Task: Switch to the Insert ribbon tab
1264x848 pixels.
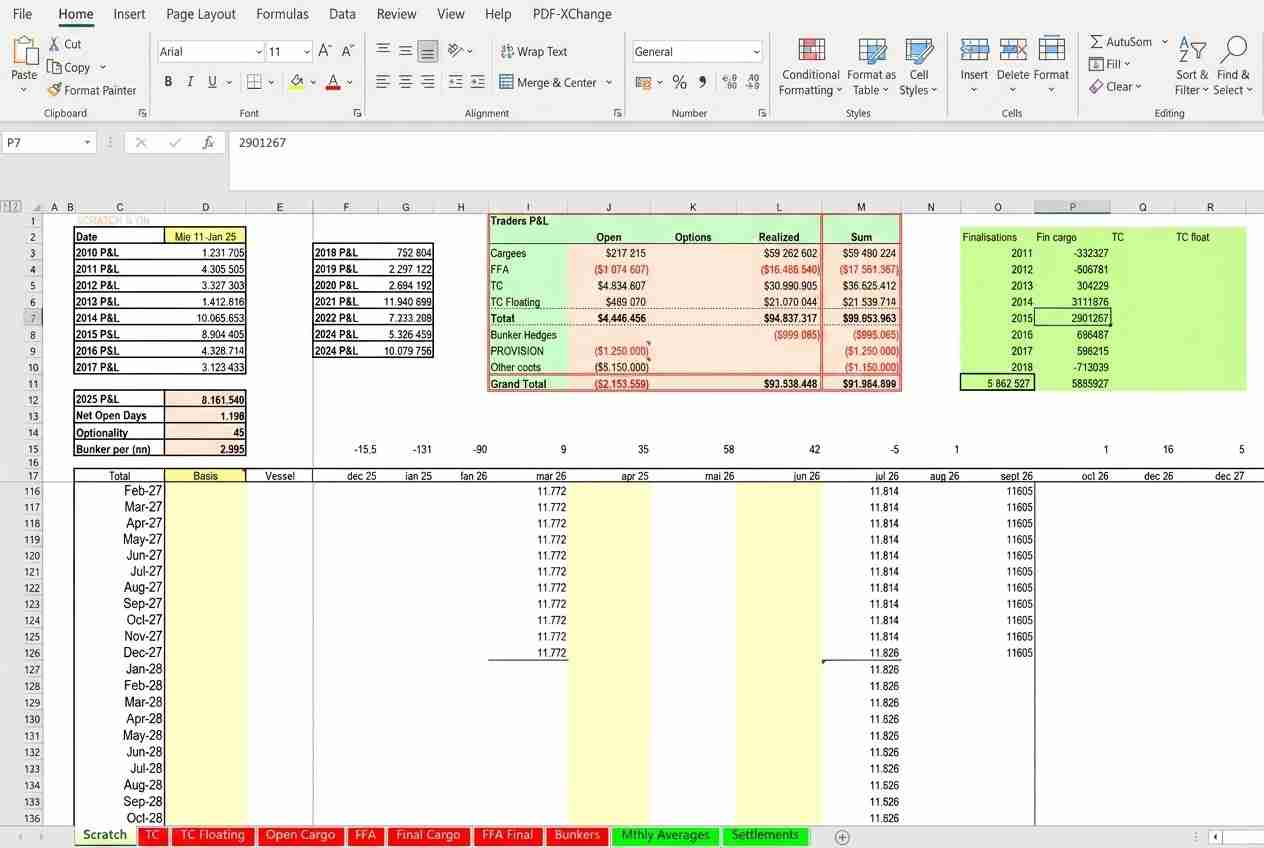Action: click(129, 14)
